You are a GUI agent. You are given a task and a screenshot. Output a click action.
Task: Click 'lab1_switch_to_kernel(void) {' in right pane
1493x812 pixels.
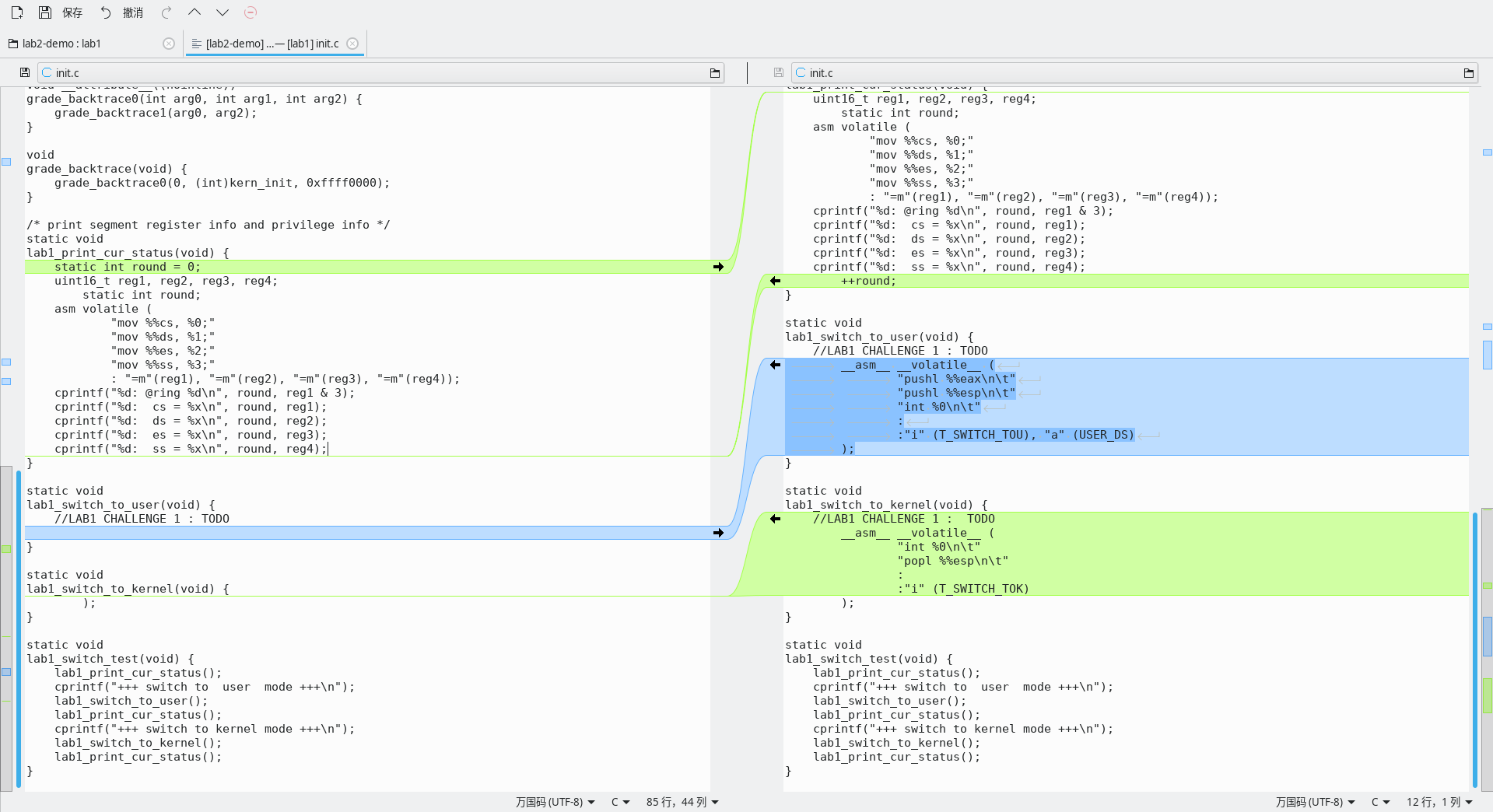tap(886, 505)
